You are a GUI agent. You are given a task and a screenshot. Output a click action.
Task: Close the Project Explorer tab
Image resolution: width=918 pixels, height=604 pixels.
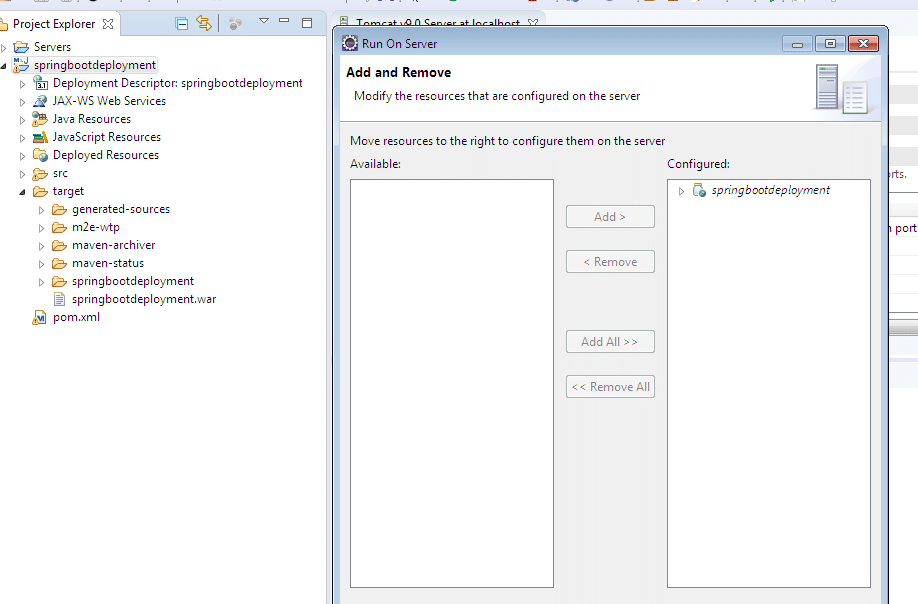point(108,24)
